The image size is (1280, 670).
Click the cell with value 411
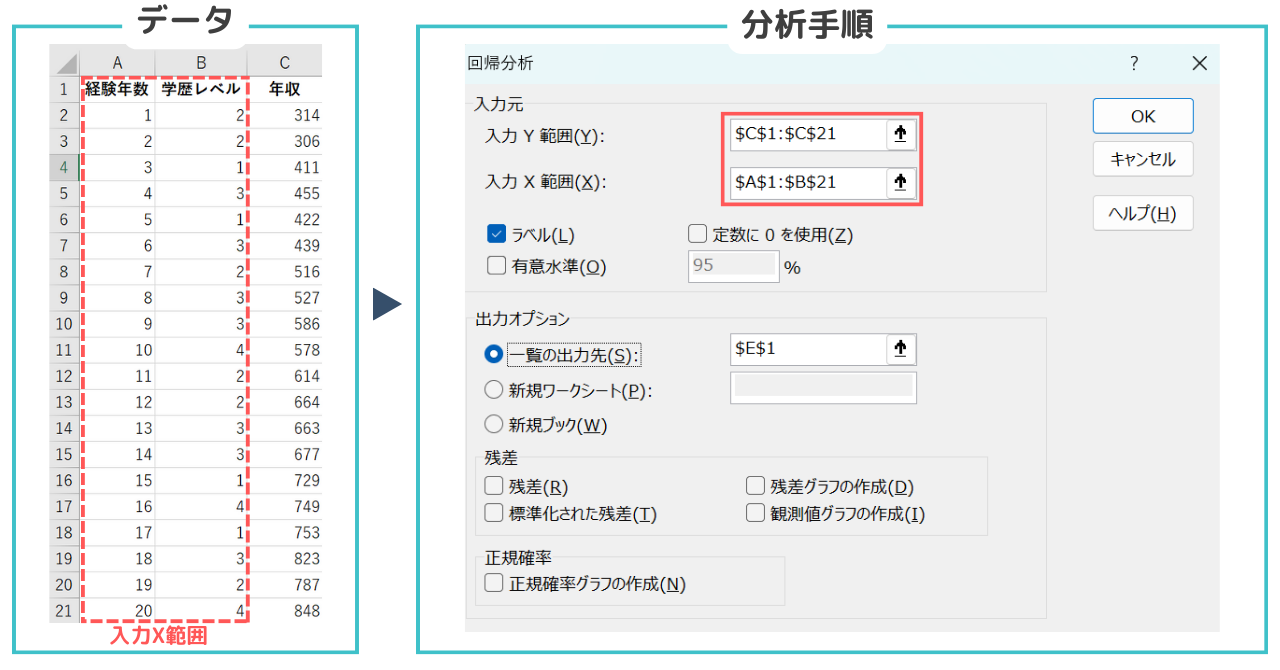pos(285,167)
